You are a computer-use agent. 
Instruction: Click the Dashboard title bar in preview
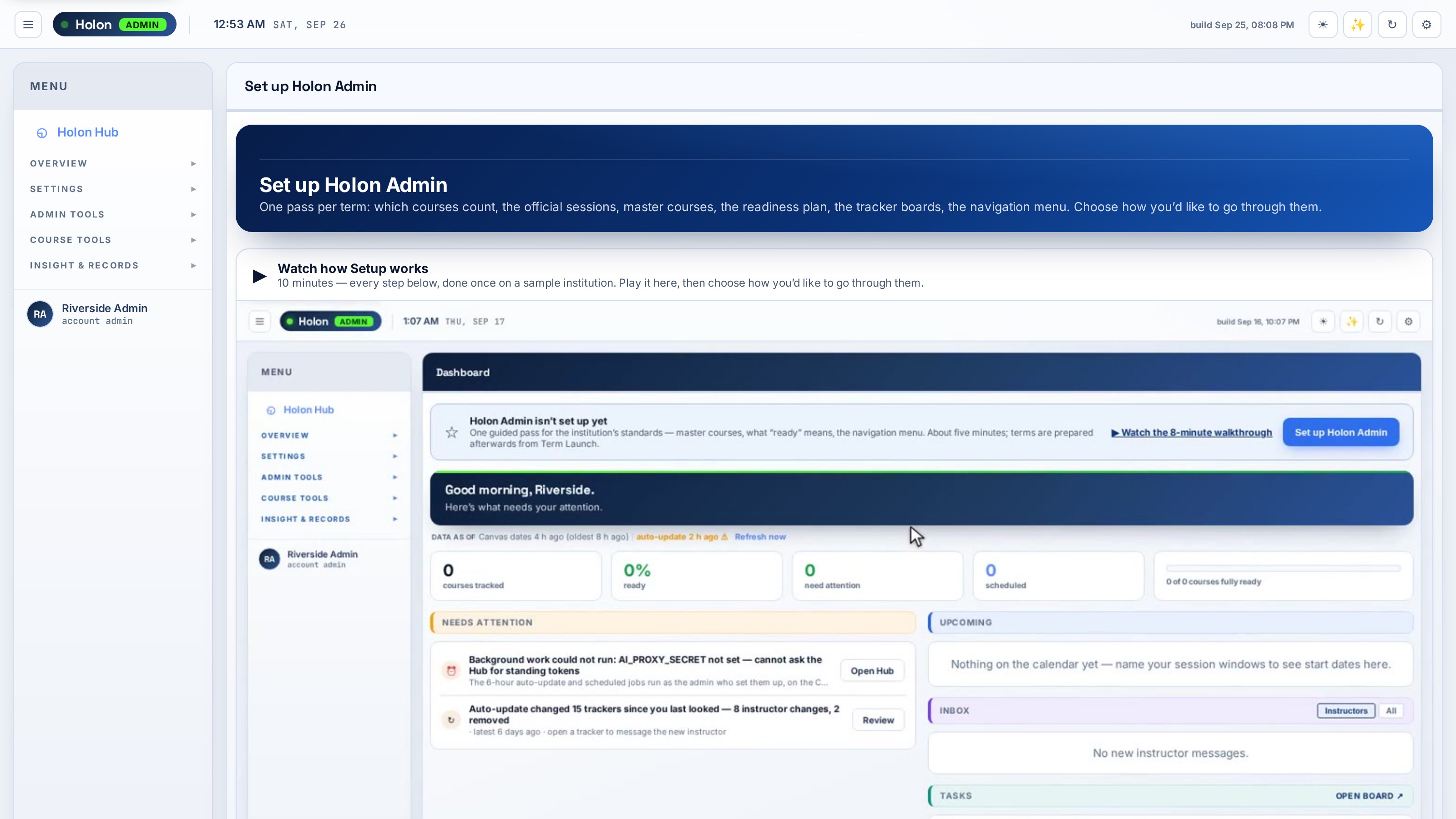[x=921, y=372]
